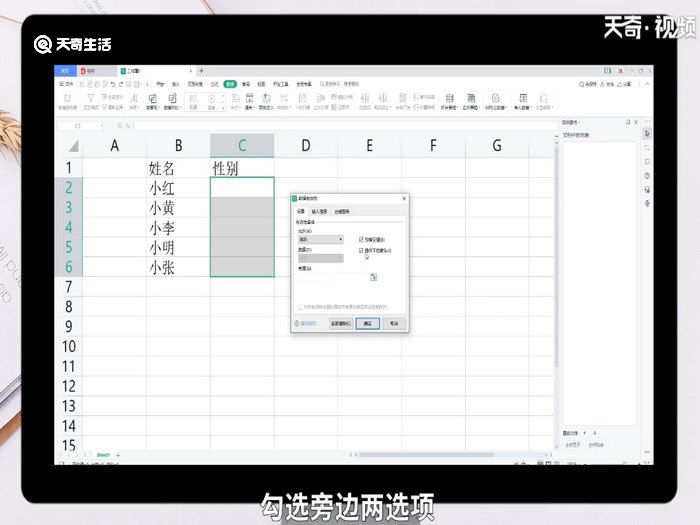The height and width of the screenshot is (525, 700).
Task: Switch to the Home ribbon tab
Action: [160, 84]
